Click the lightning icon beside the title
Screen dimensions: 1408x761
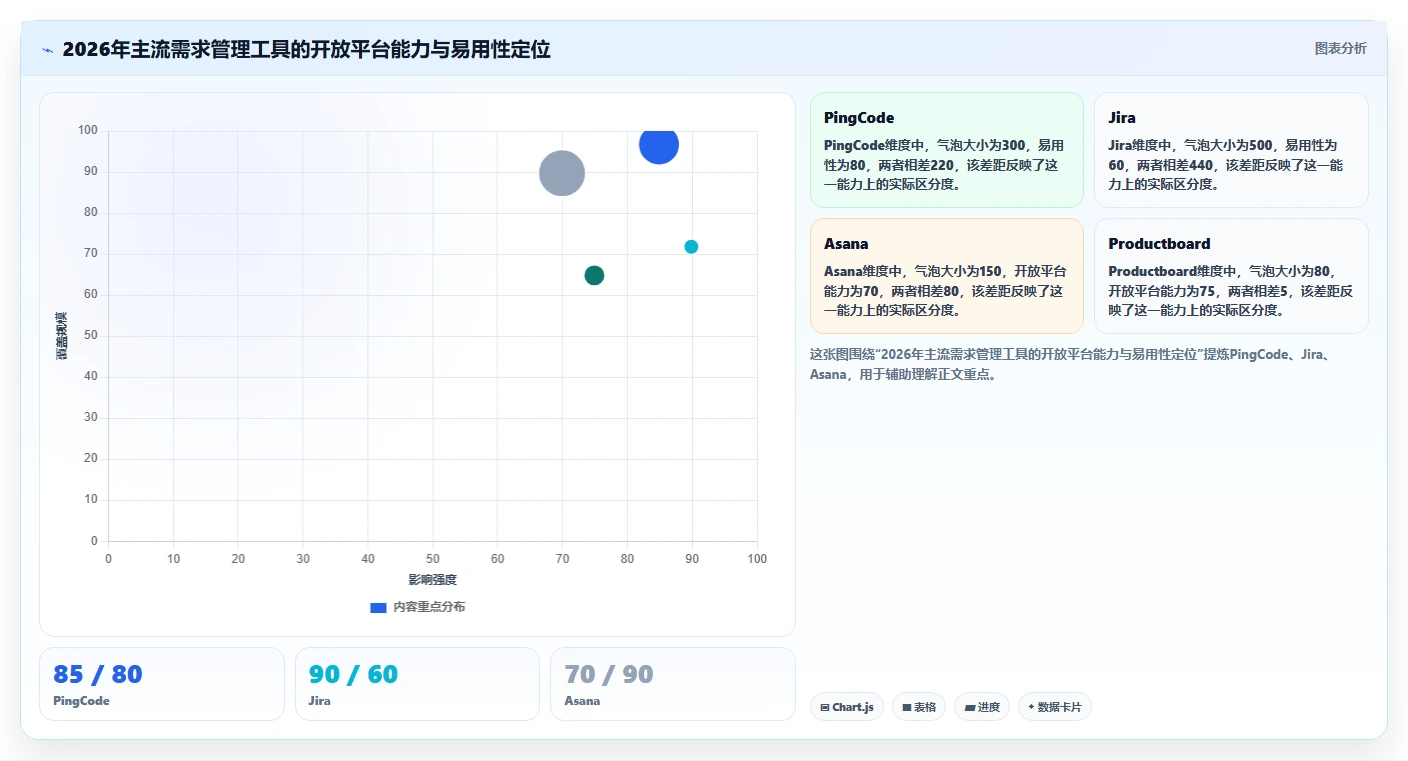click(x=47, y=50)
